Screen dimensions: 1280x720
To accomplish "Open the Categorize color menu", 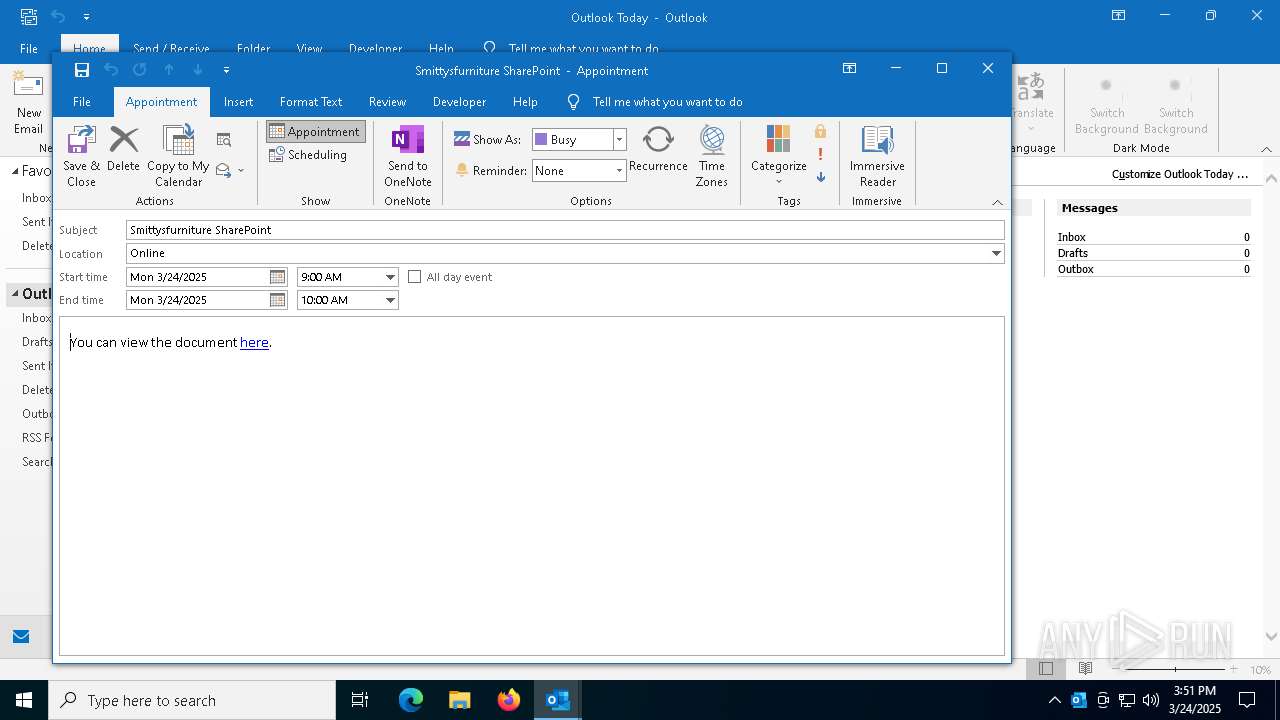I will [x=779, y=156].
